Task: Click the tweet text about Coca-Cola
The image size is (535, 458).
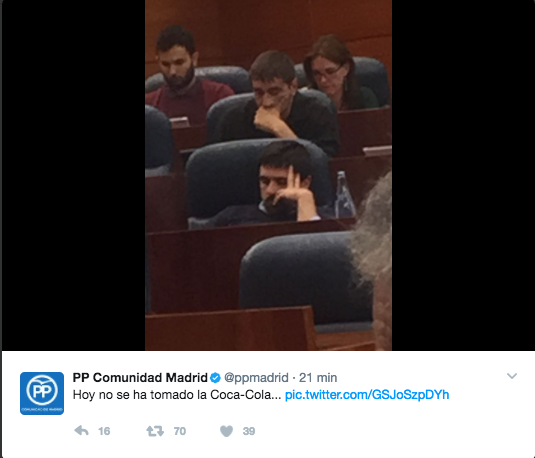Action: (x=177, y=395)
